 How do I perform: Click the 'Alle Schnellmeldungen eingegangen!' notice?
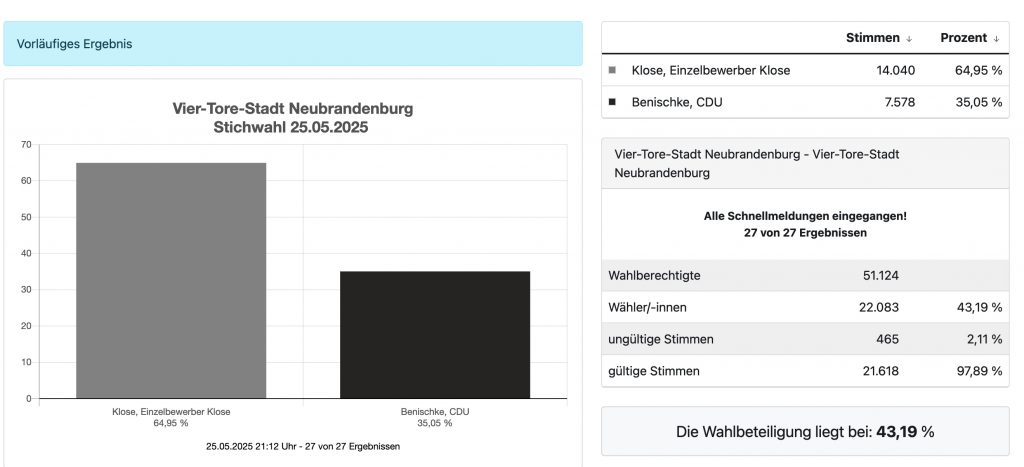804,215
